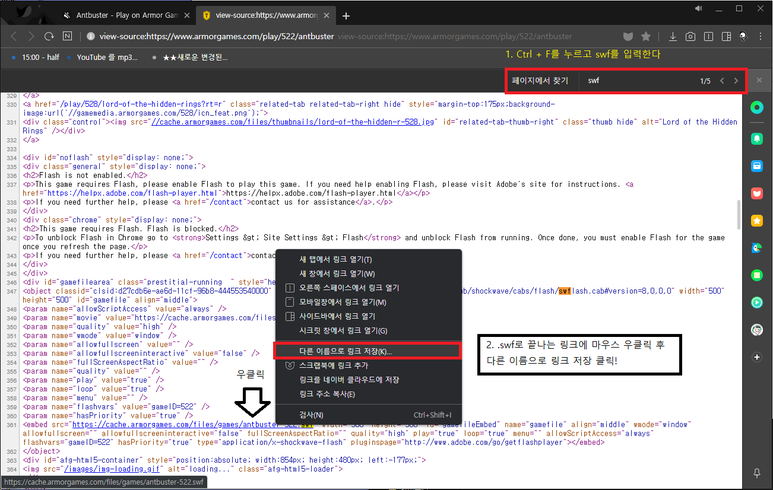The height and width of the screenshot is (490, 773).
Task: Open the green bell sidebar icon
Action: (x=757, y=139)
